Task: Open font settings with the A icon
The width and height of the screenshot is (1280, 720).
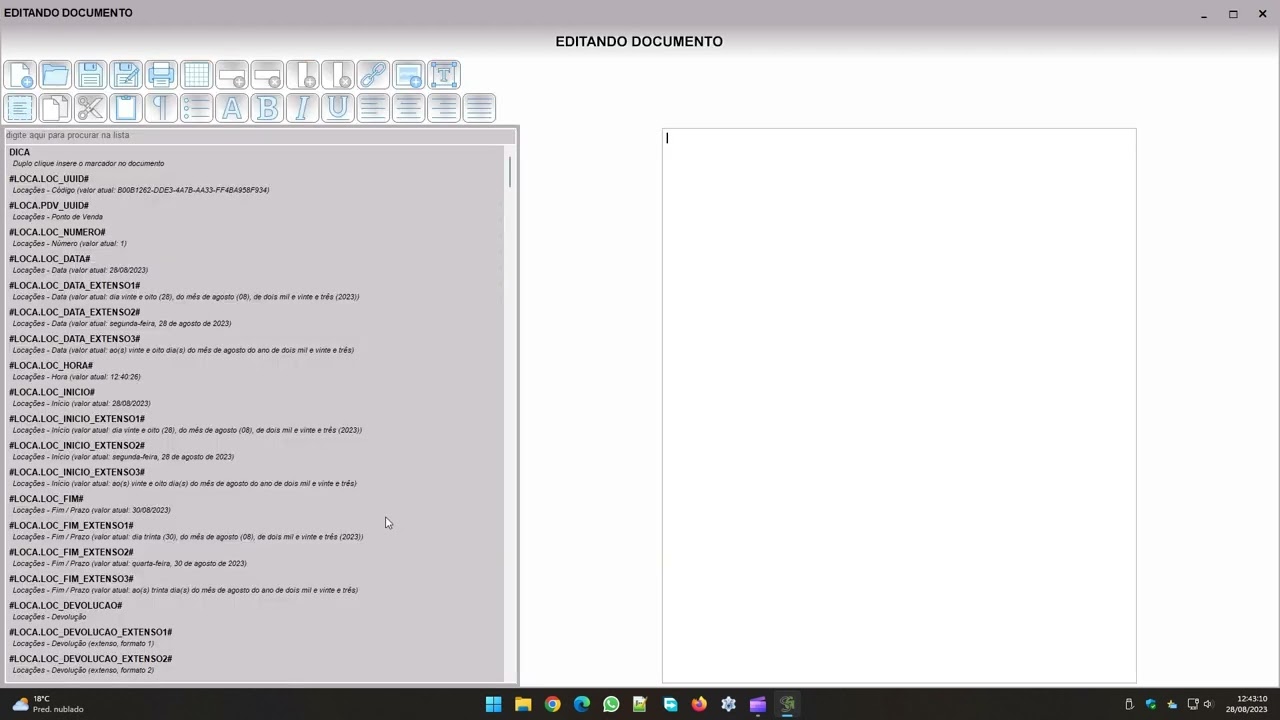Action: [x=232, y=108]
